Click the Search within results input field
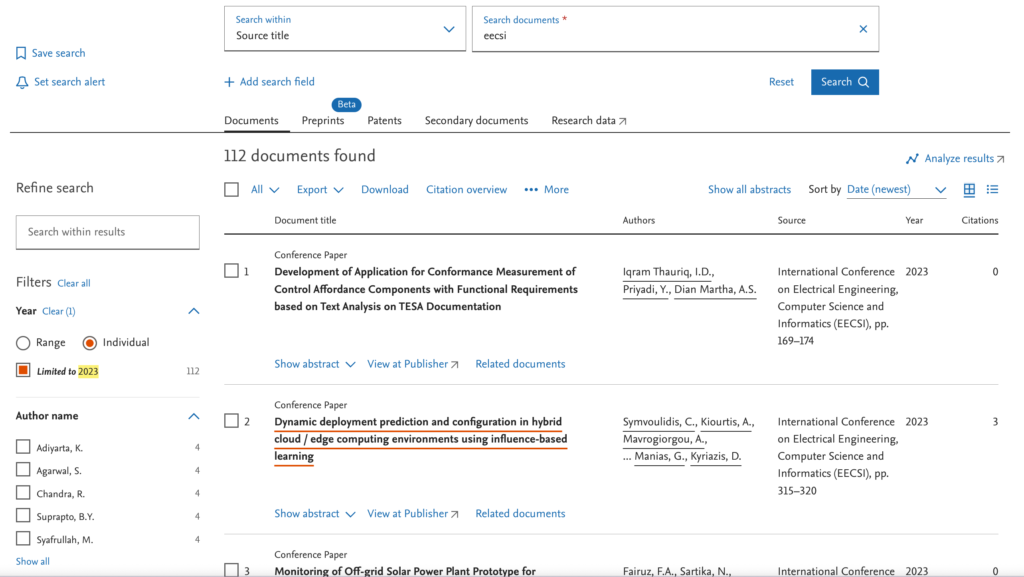The height and width of the screenshot is (577, 1024). 108,232
